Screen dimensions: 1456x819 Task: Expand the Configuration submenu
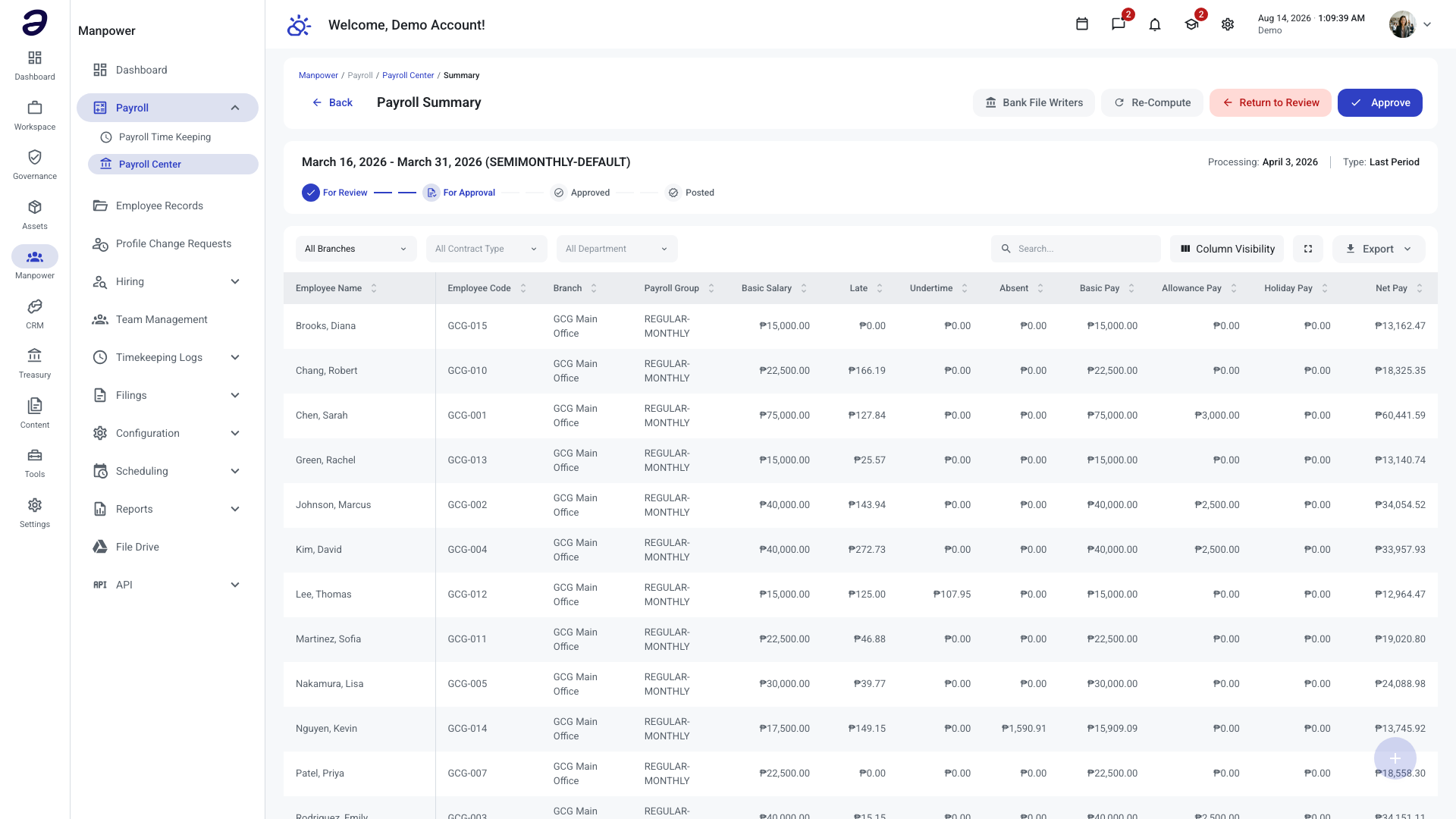click(235, 433)
